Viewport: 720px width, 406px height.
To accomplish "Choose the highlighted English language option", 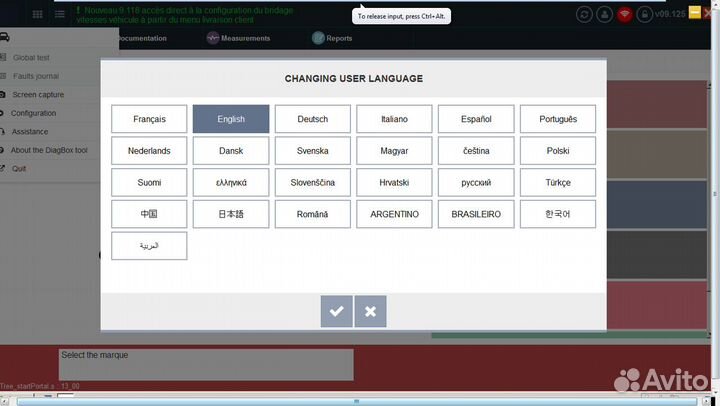I will (231, 119).
